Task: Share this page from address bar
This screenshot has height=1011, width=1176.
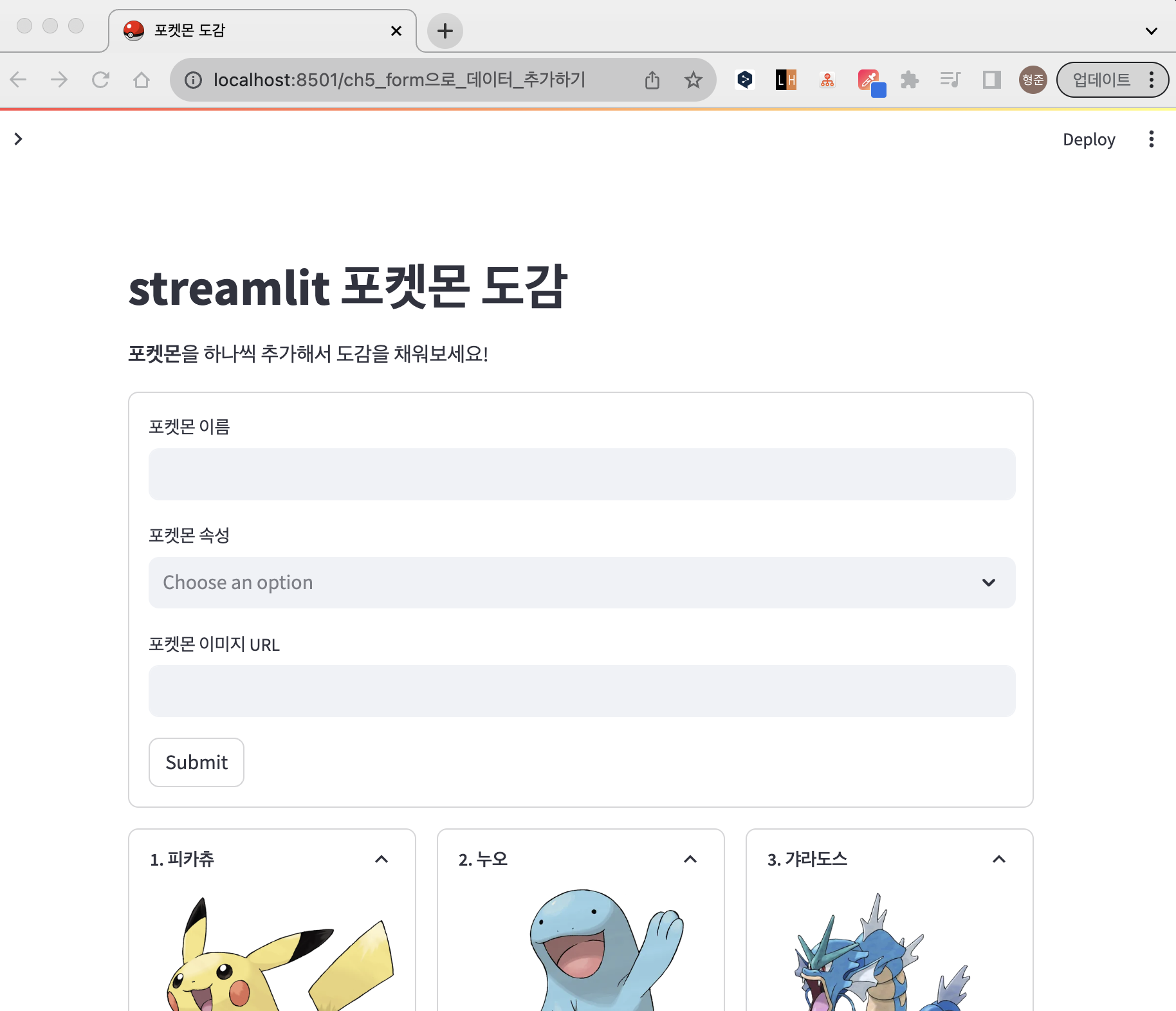Action: 652,80
